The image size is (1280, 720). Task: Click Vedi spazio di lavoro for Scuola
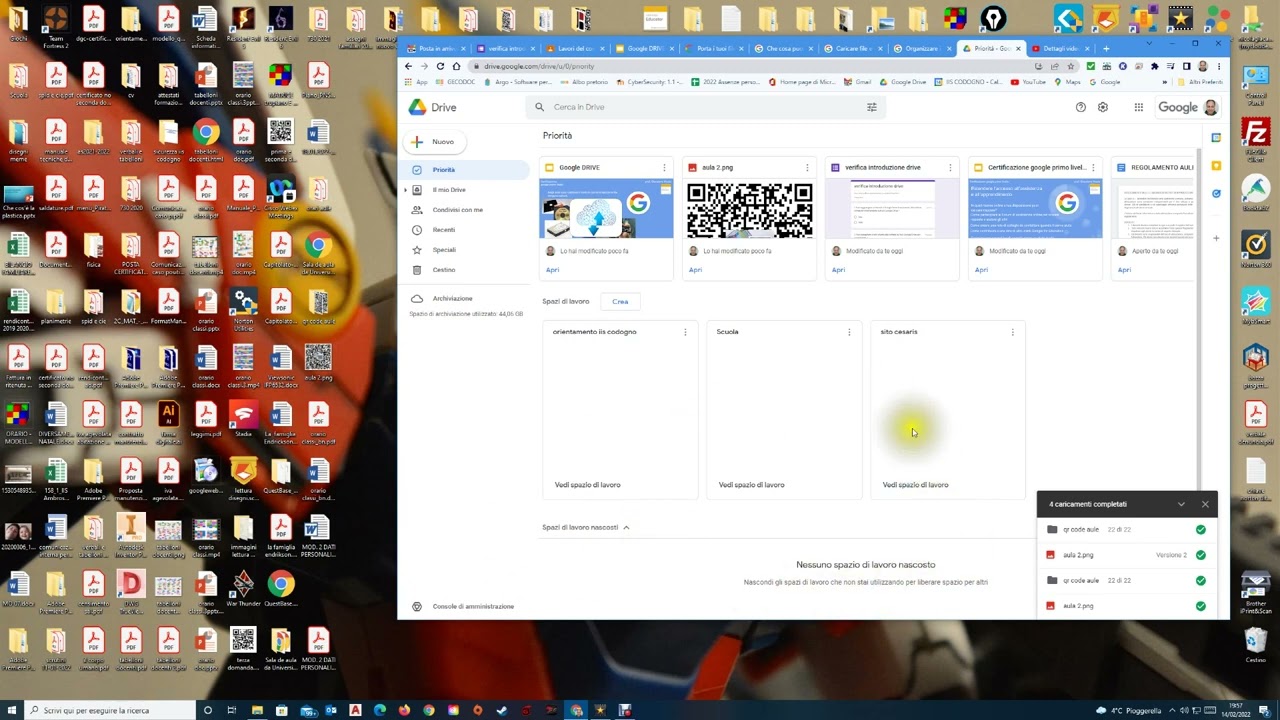pyautogui.click(x=751, y=485)
